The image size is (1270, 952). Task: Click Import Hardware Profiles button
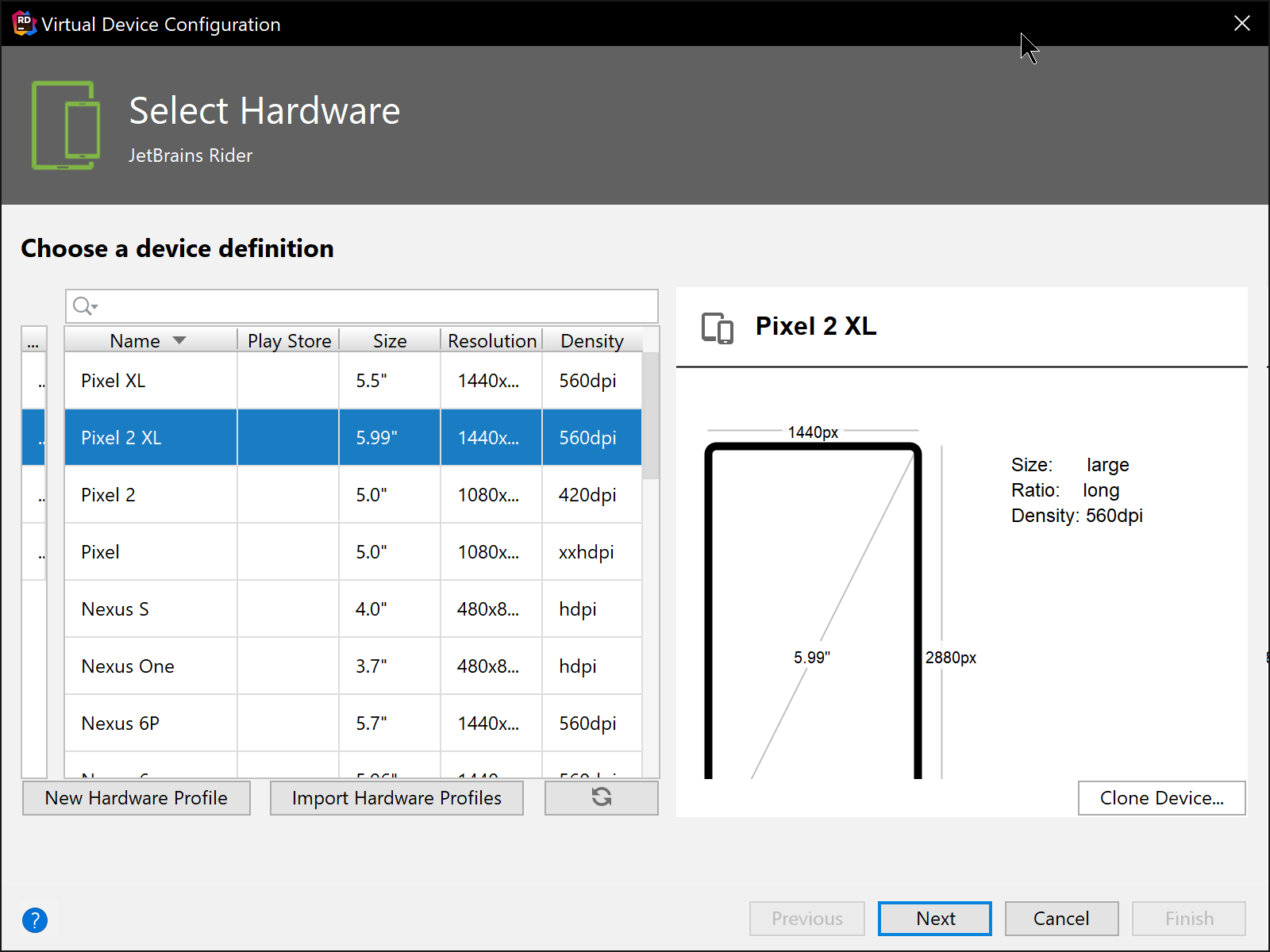397,798
